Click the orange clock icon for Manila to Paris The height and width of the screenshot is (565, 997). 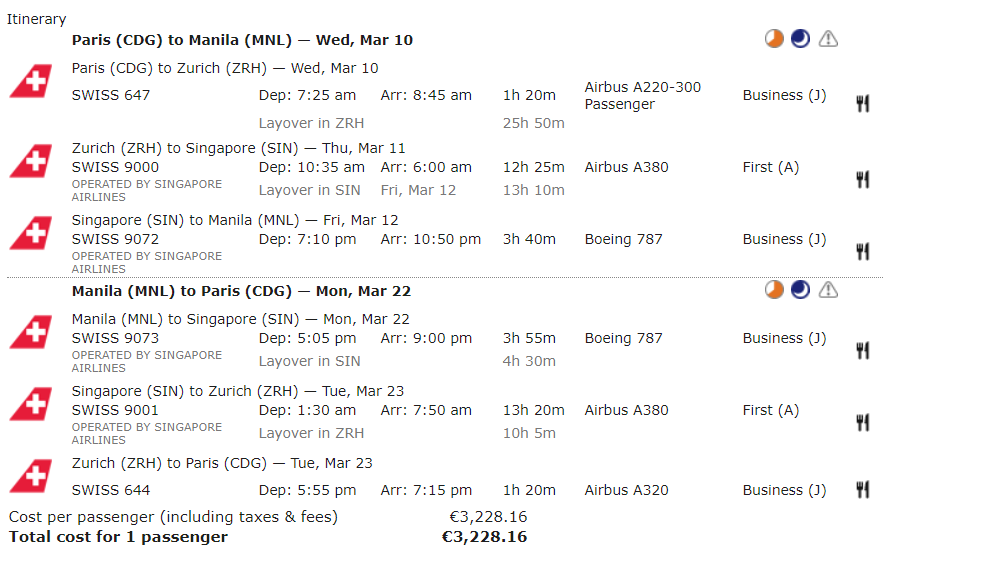click(774, 290)
